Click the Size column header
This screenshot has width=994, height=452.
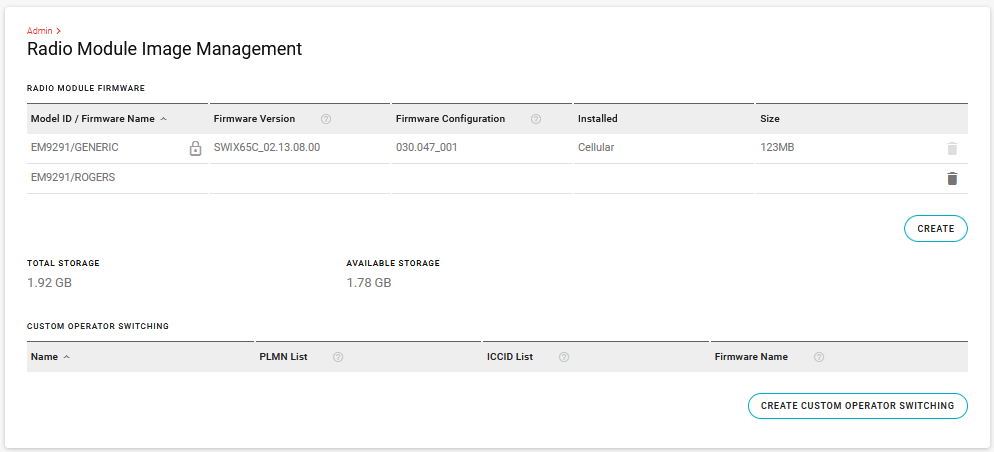[769, 119]
